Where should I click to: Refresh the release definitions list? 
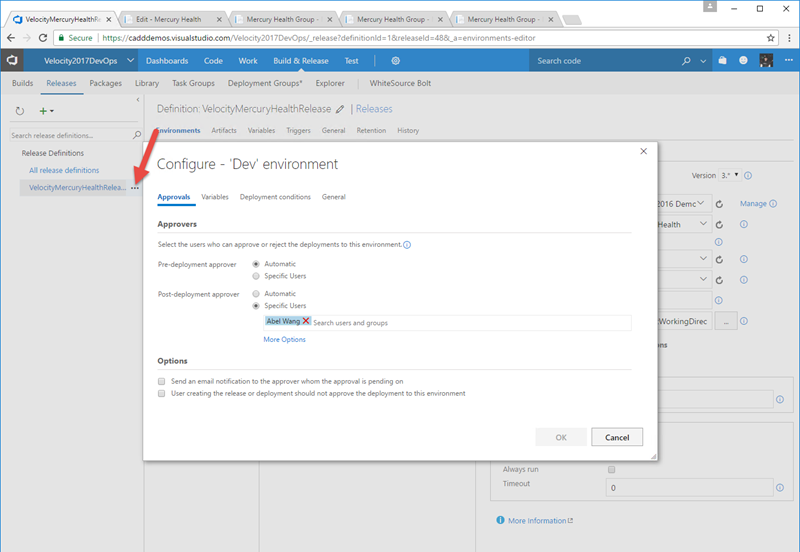(x=19, y=111)
